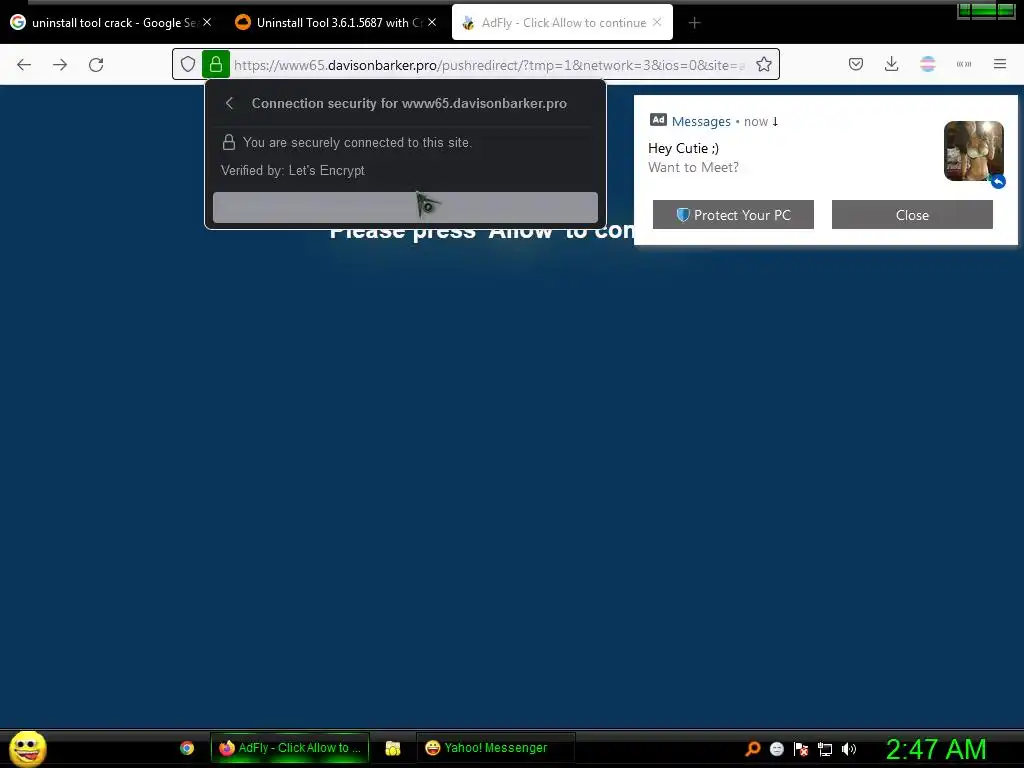The image size is (1024, 768).
Task: Bookmark this page with the star icon
Action: [763, 64]
